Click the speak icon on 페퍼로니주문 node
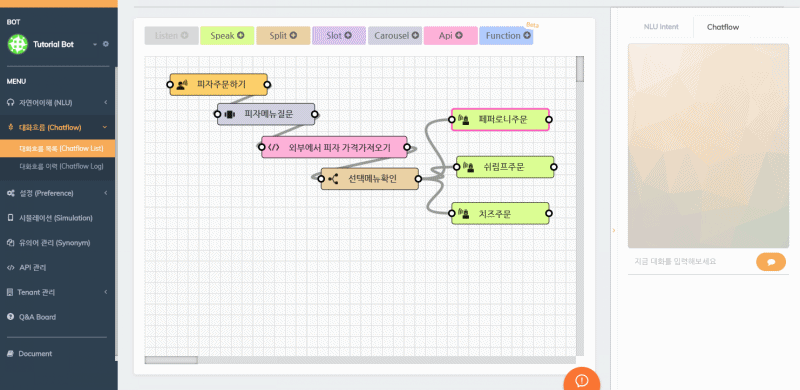 [x=464, y=120]
